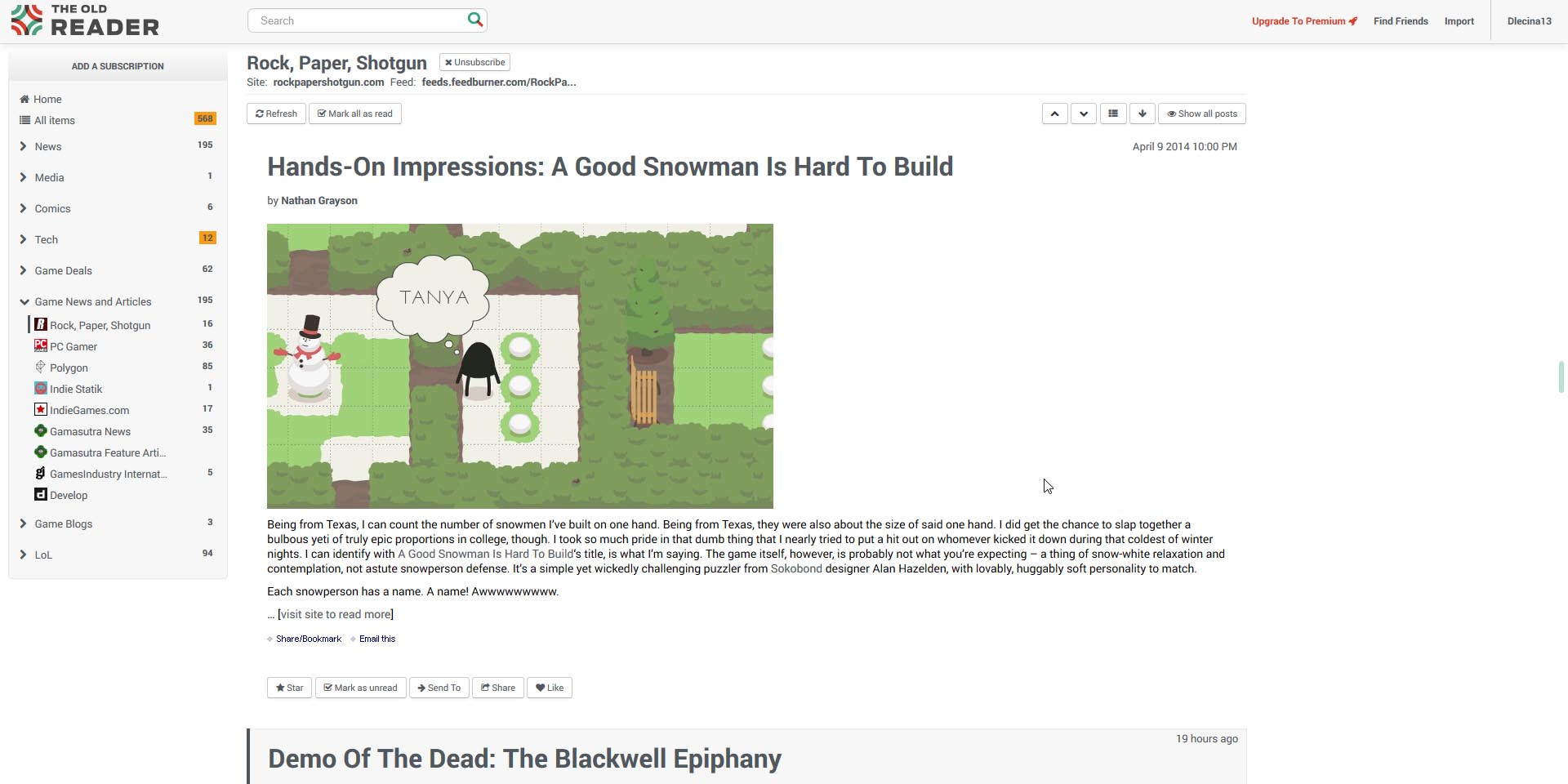Mark all as read
Screen dimensions: 1568x784
point(355,114)
